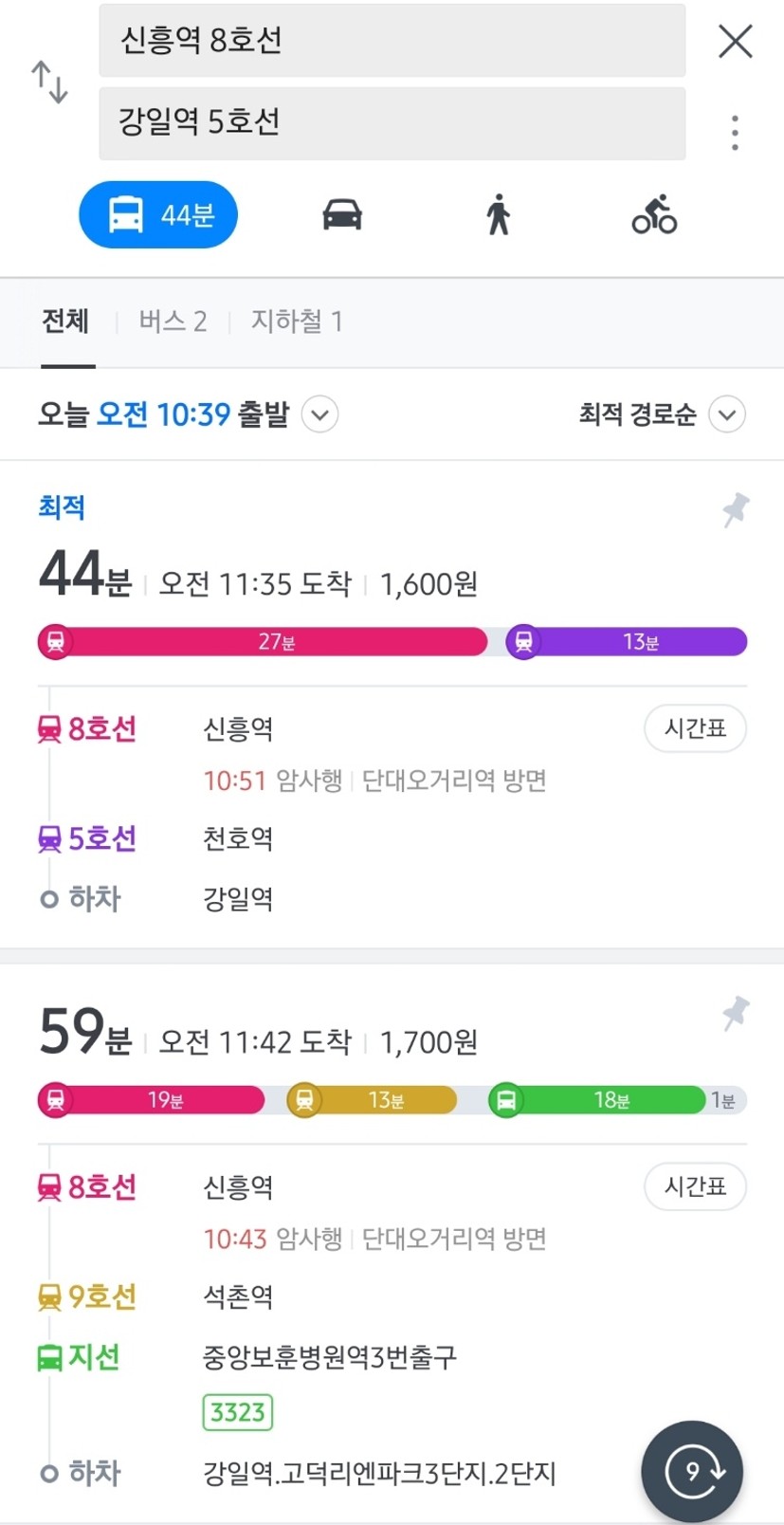The width and height of the screenshot is (784, 1525).
Task: Edit the origin field 신흥역 8호선
Action: pyautogui.click(x=392, y=41)
